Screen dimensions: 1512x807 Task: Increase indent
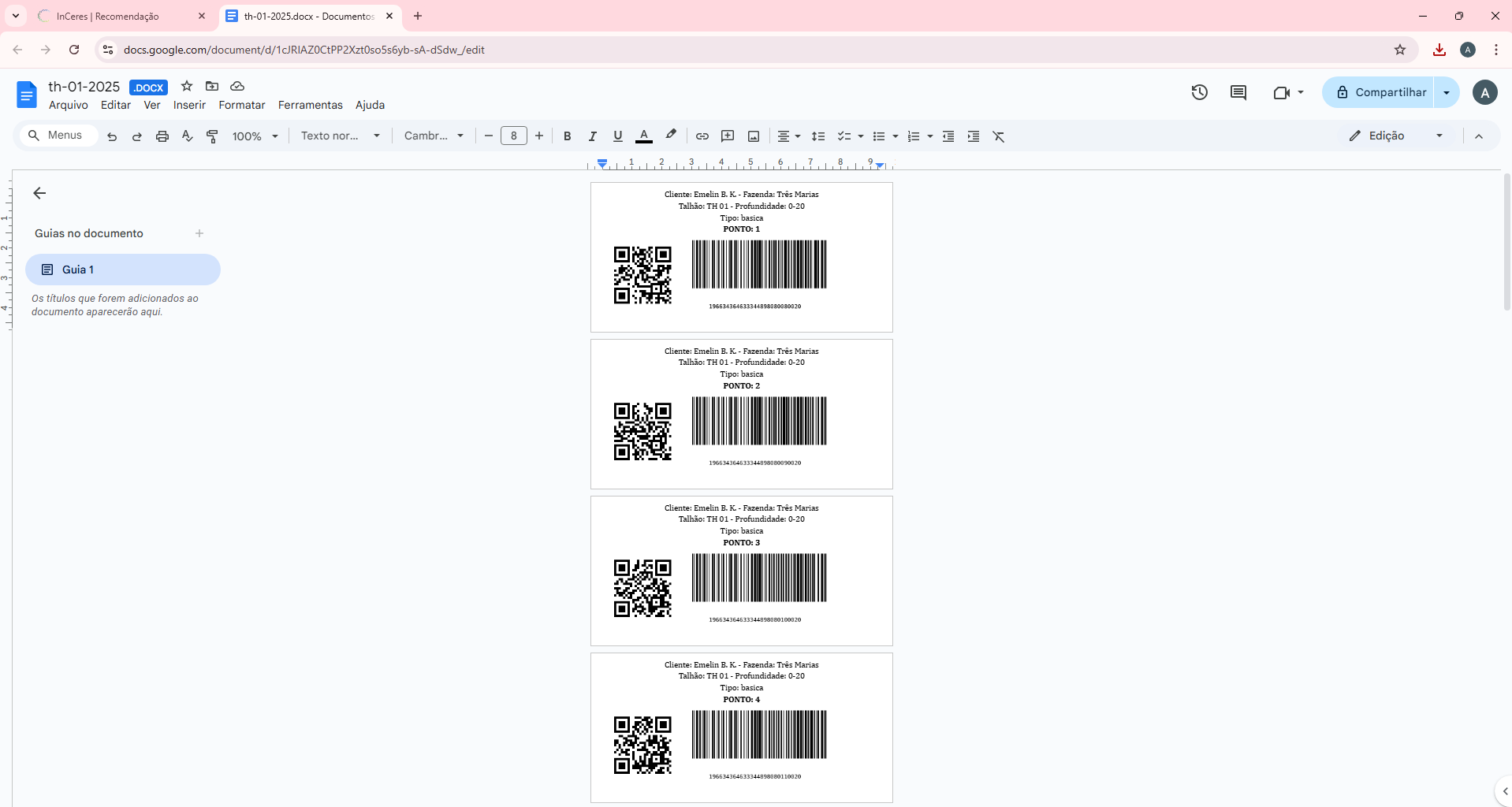point(974,136)
